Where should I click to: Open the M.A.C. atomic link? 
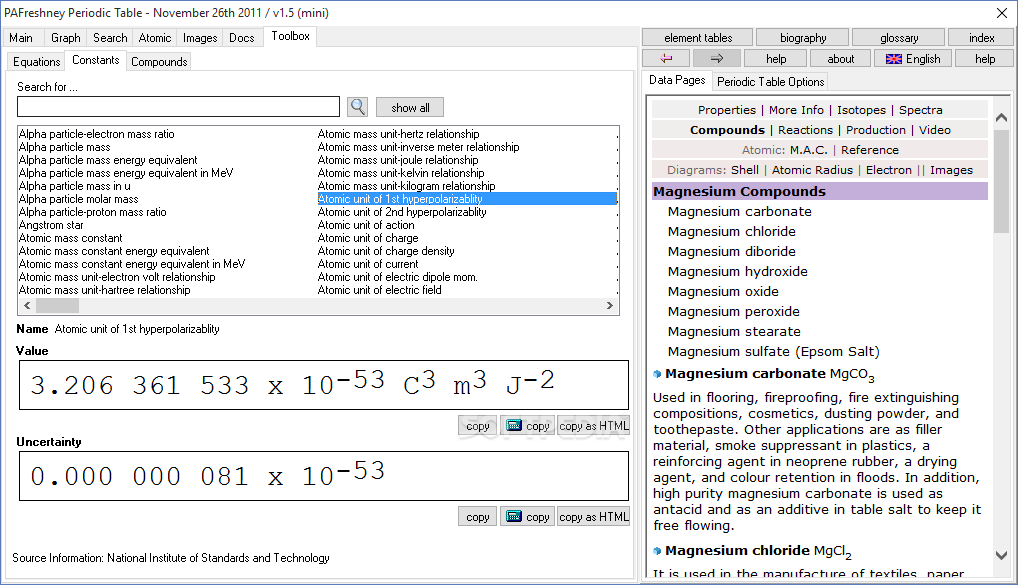(808, 150)
